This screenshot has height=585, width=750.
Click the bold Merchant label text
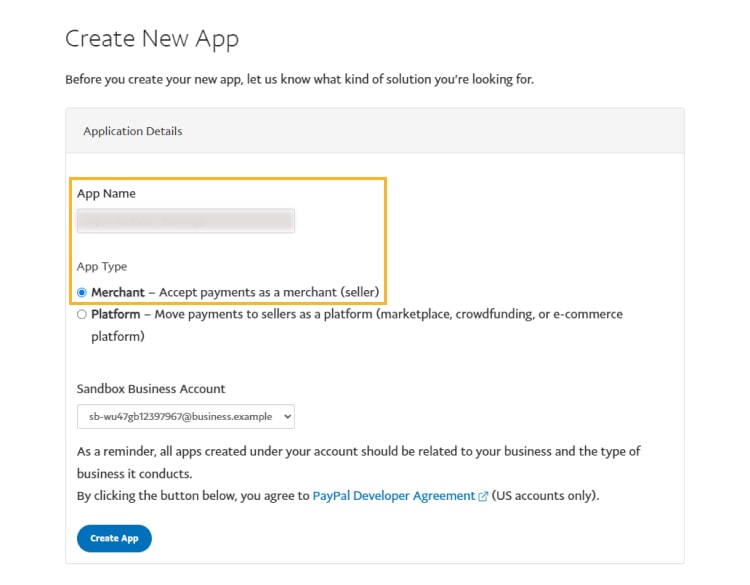pos(118,292)
